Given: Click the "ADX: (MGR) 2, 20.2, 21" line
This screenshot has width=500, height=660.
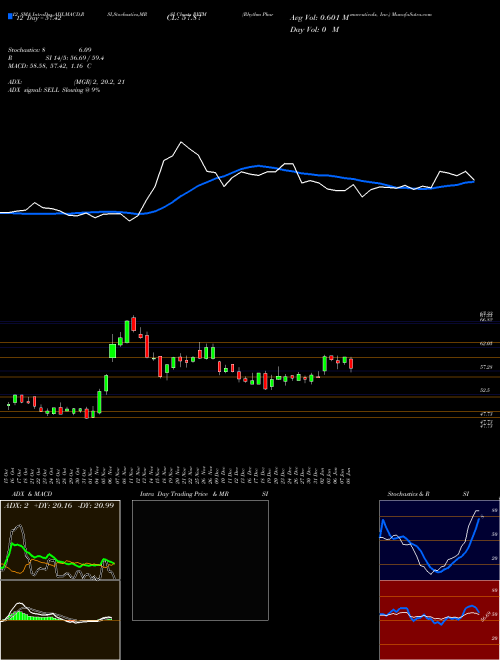Looking at the screenshot, I should click(66, 82).
